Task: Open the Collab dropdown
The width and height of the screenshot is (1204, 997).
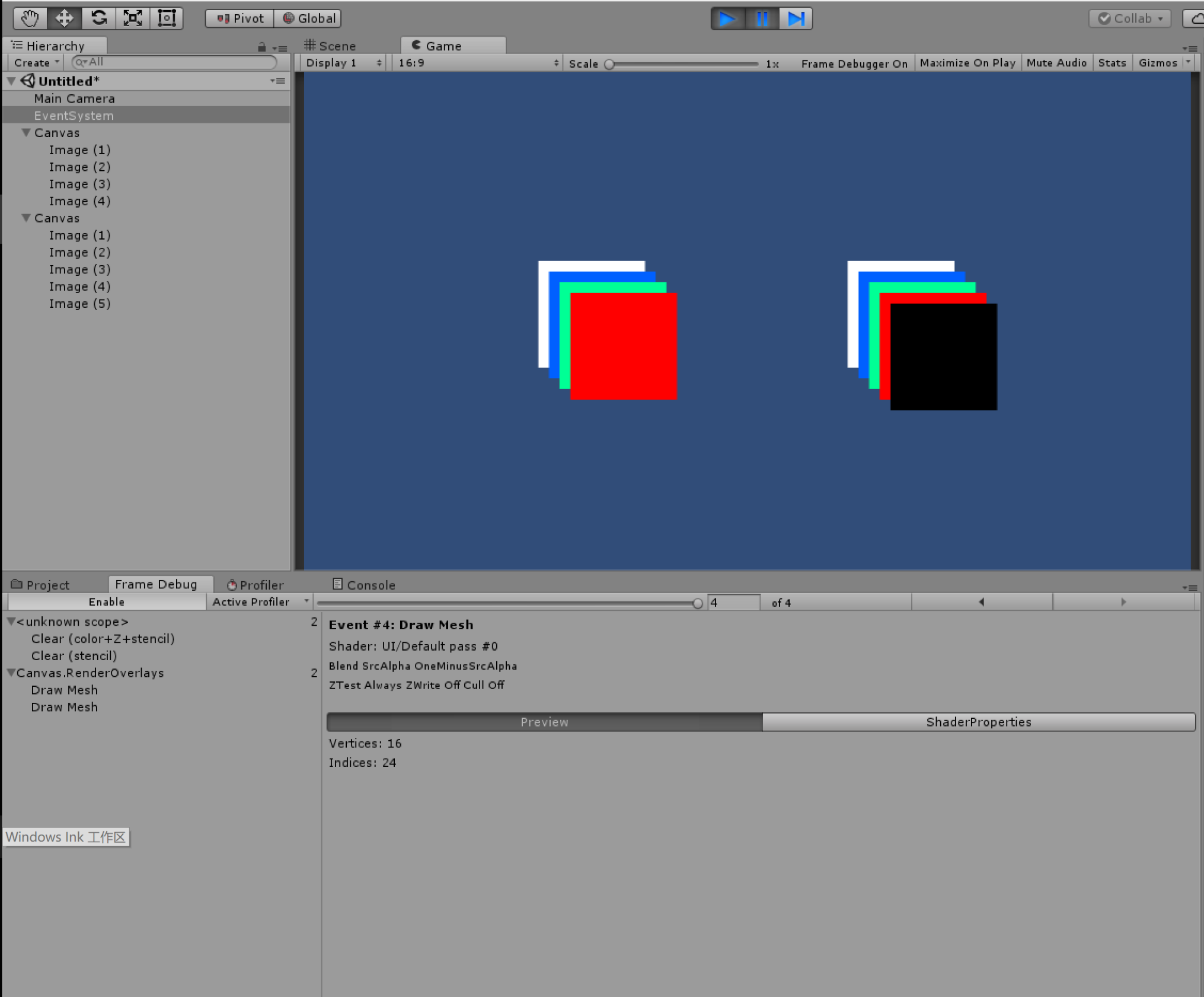Action: pyautogui.click(x=1130, y=18)
